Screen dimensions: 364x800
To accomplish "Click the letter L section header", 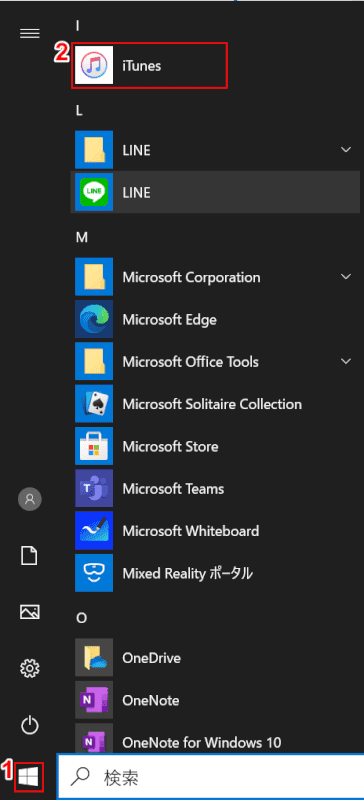I will tap(79, 110).
